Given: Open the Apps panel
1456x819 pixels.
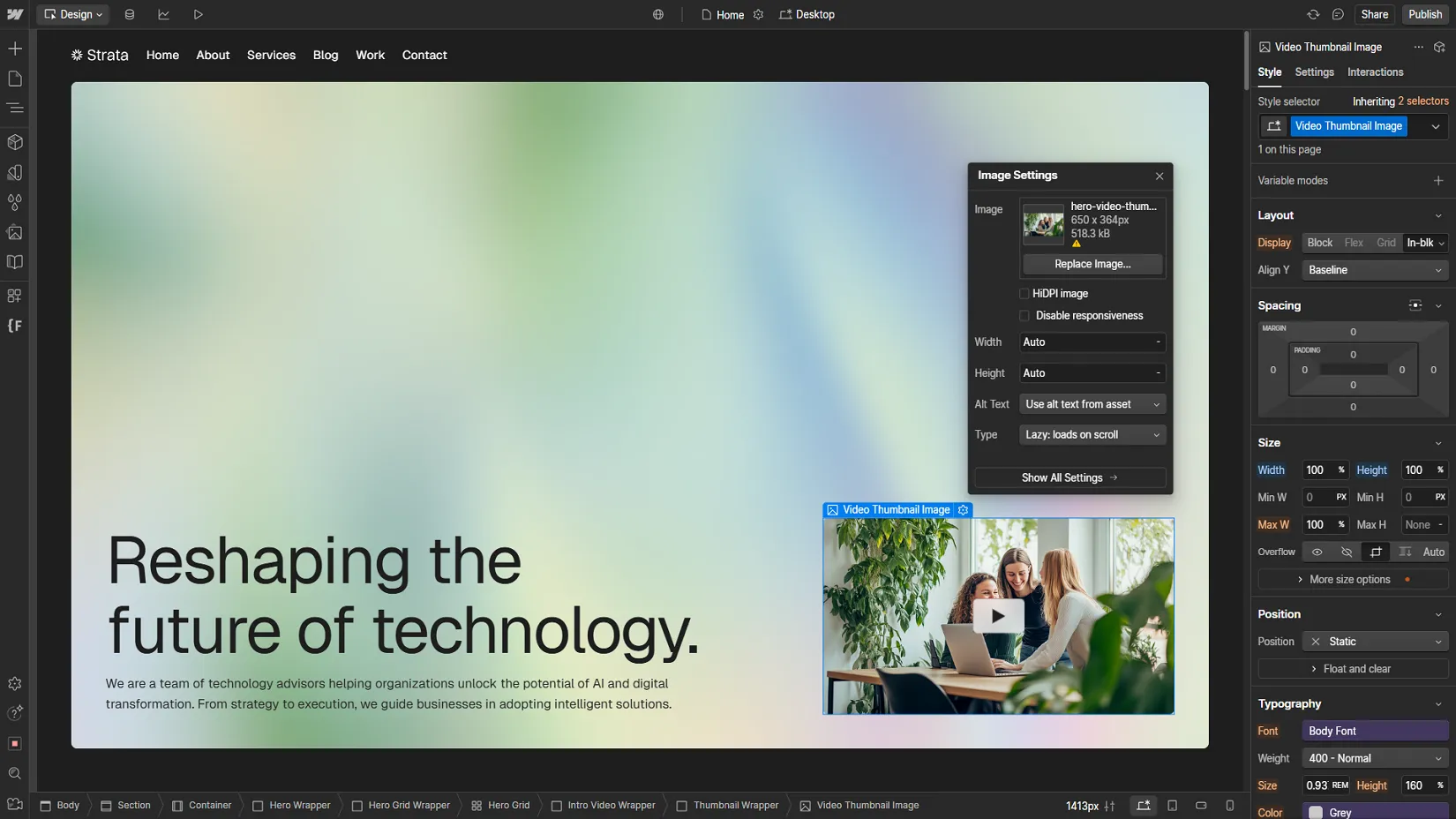Looking at the screenshot, I should 15,296.
